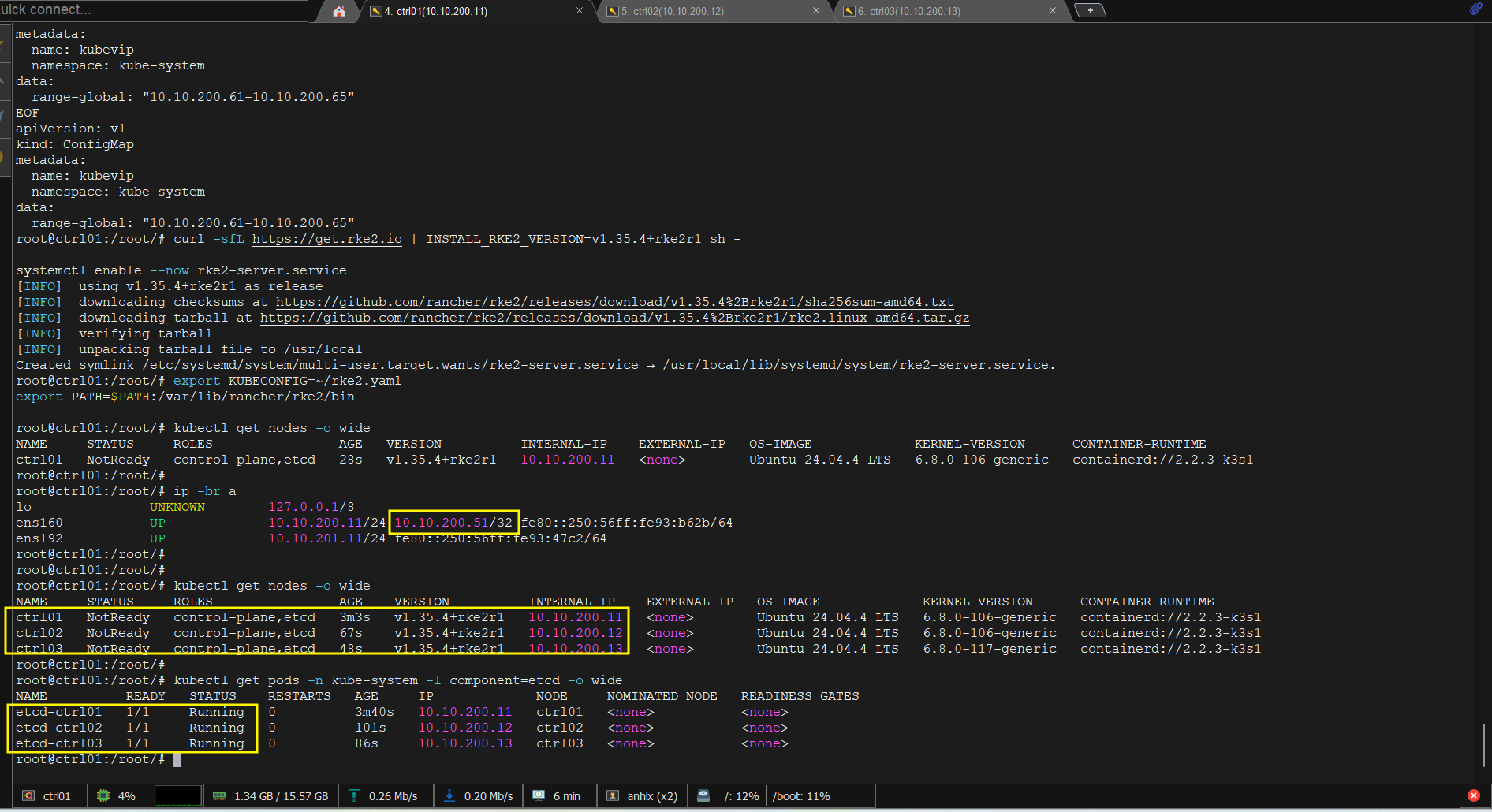The width and height of the screenshot is (1492, 812).
Task: Click the paperclip attach icon
Action: pos(1475,9)
